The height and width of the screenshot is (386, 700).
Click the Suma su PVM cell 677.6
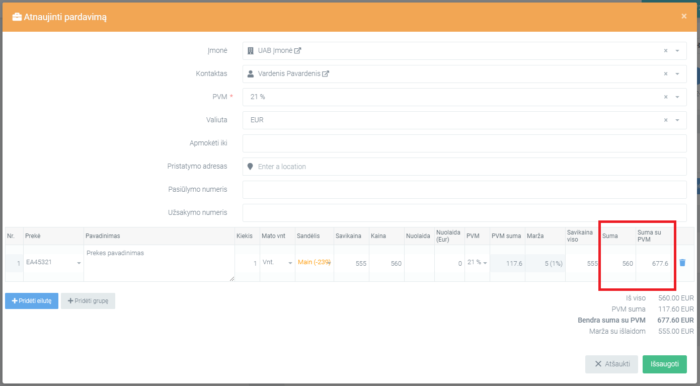tap(654, 263)
